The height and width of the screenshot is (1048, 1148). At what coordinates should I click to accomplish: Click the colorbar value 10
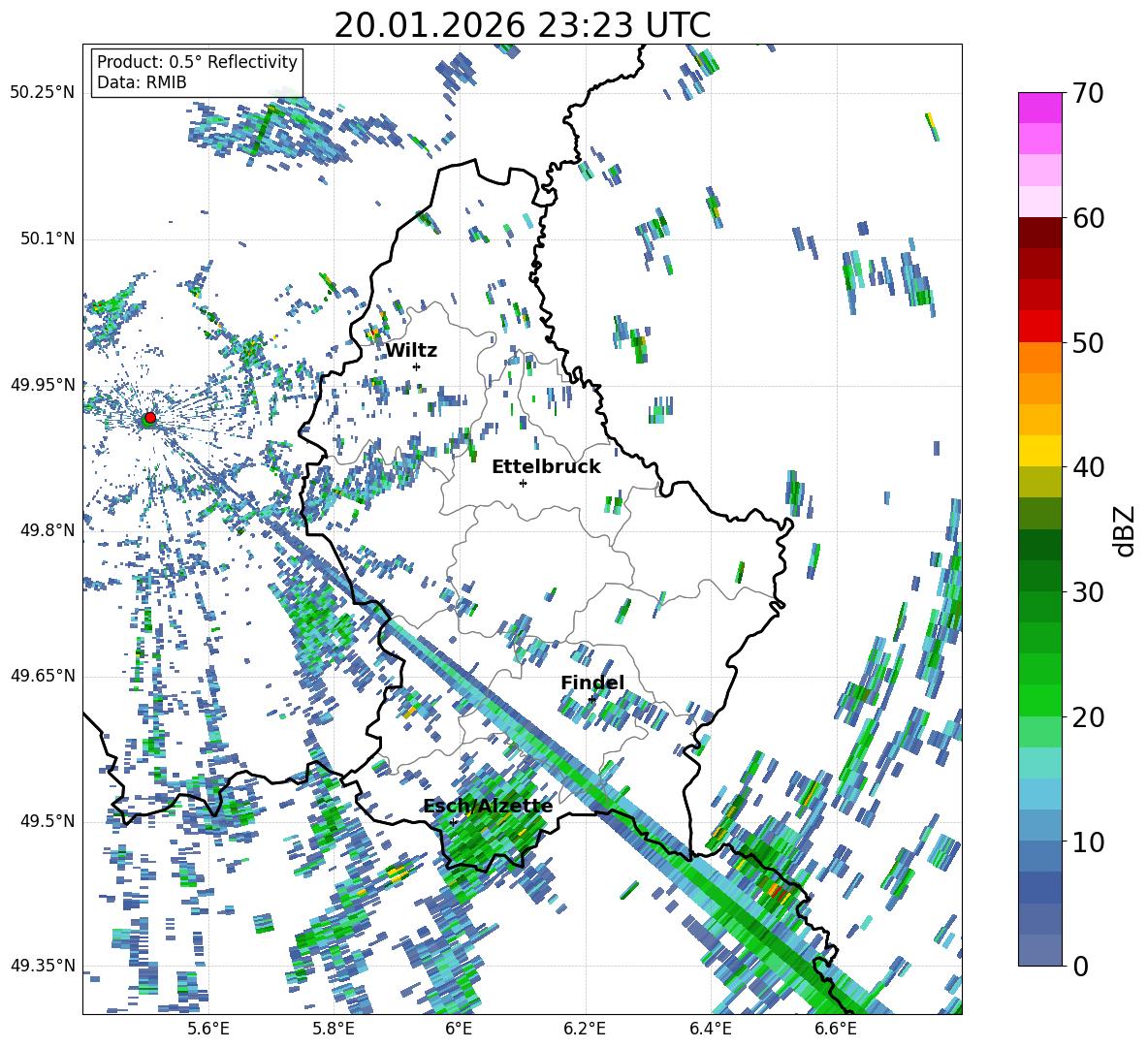(1088, 842)
